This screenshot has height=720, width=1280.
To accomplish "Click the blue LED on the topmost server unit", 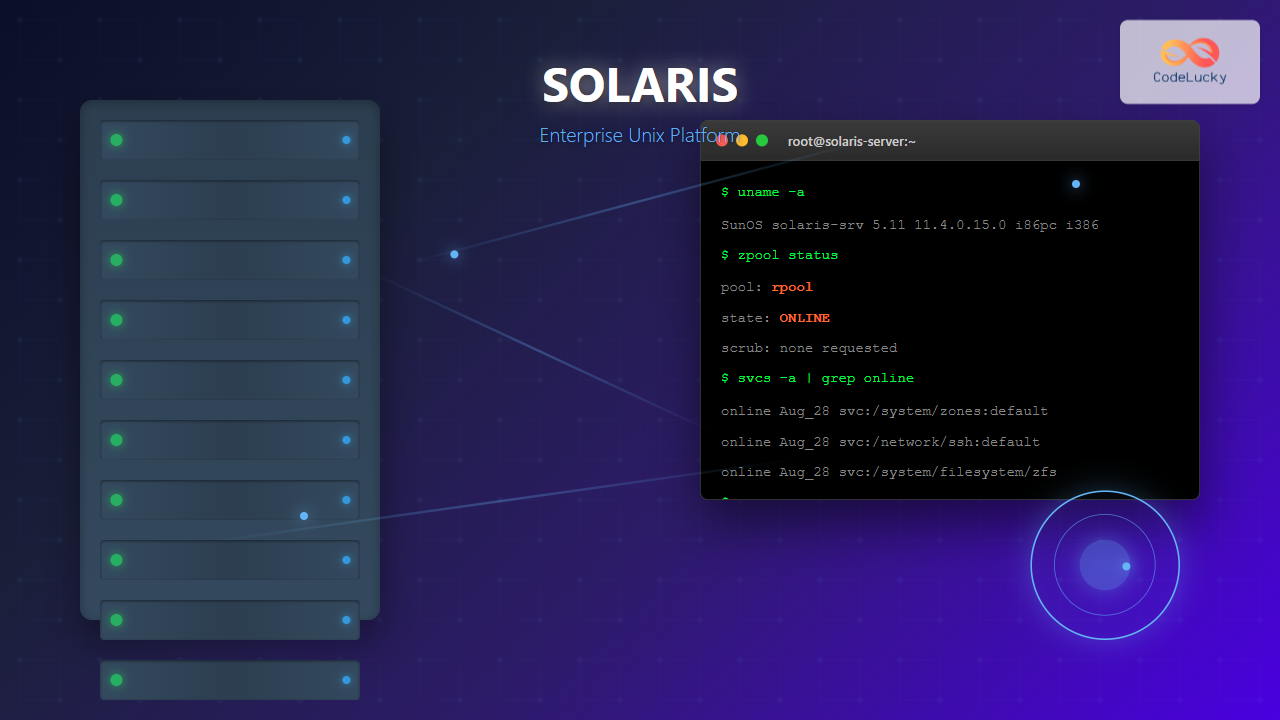I will coord(346,140).
